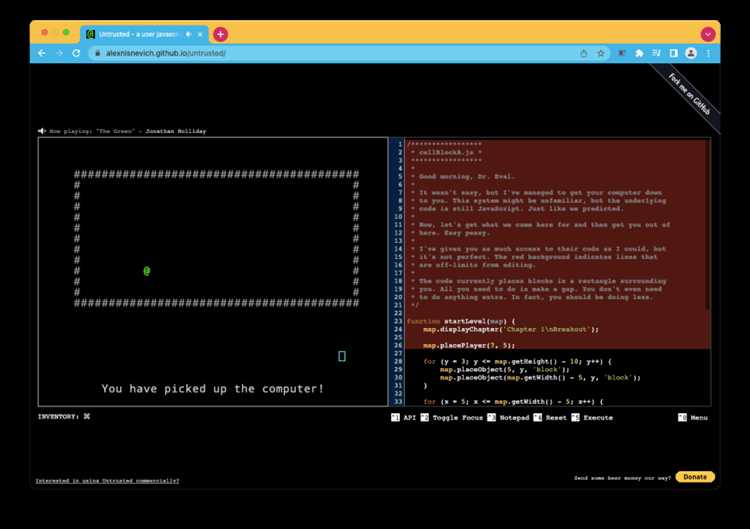The width and height of the screenshot is (750, 529).
Task: Click the Toggle Focus button
Action: click(452, 418)
